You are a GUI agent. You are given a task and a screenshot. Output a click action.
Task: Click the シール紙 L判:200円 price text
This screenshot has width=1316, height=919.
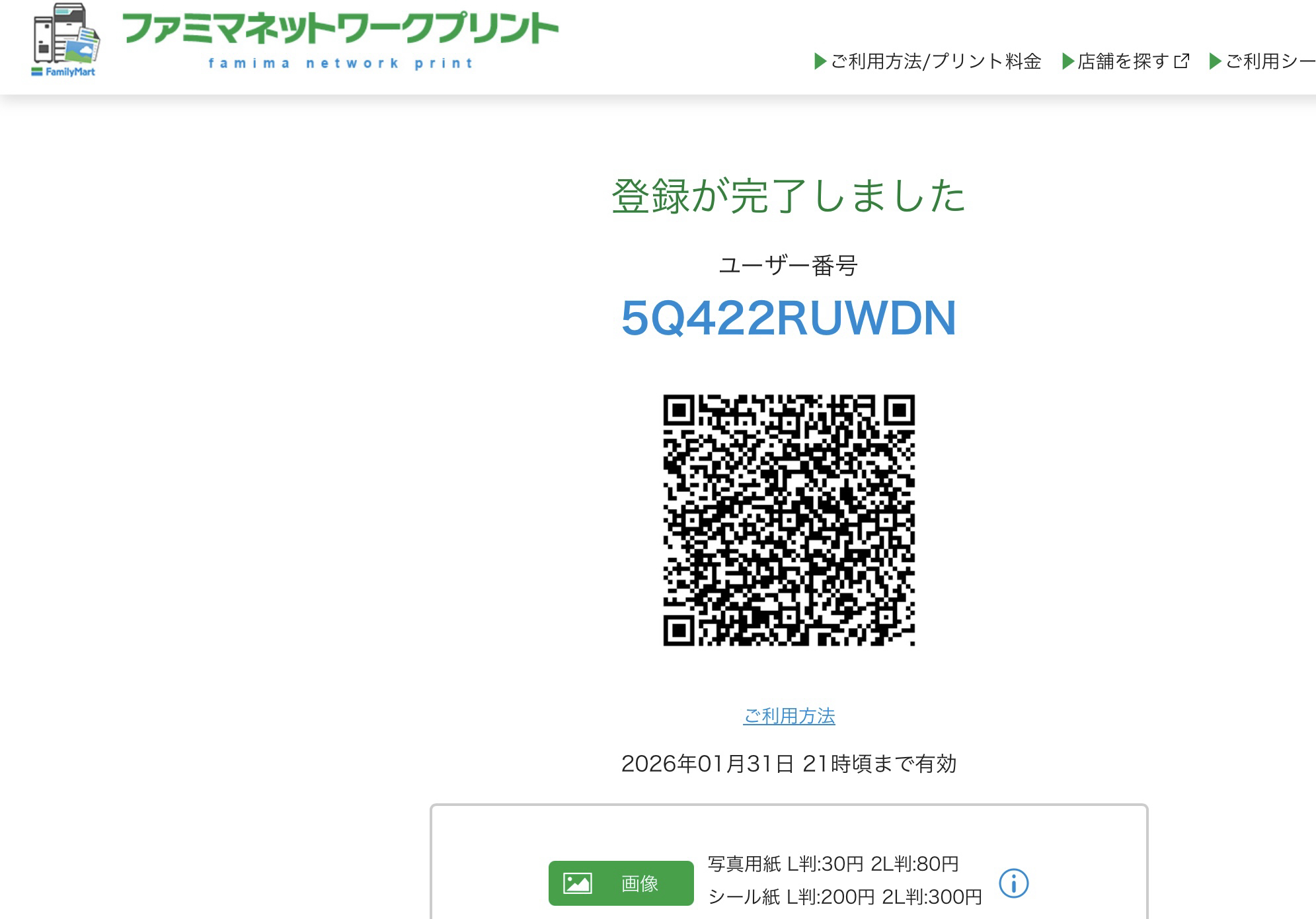[791, 897]
